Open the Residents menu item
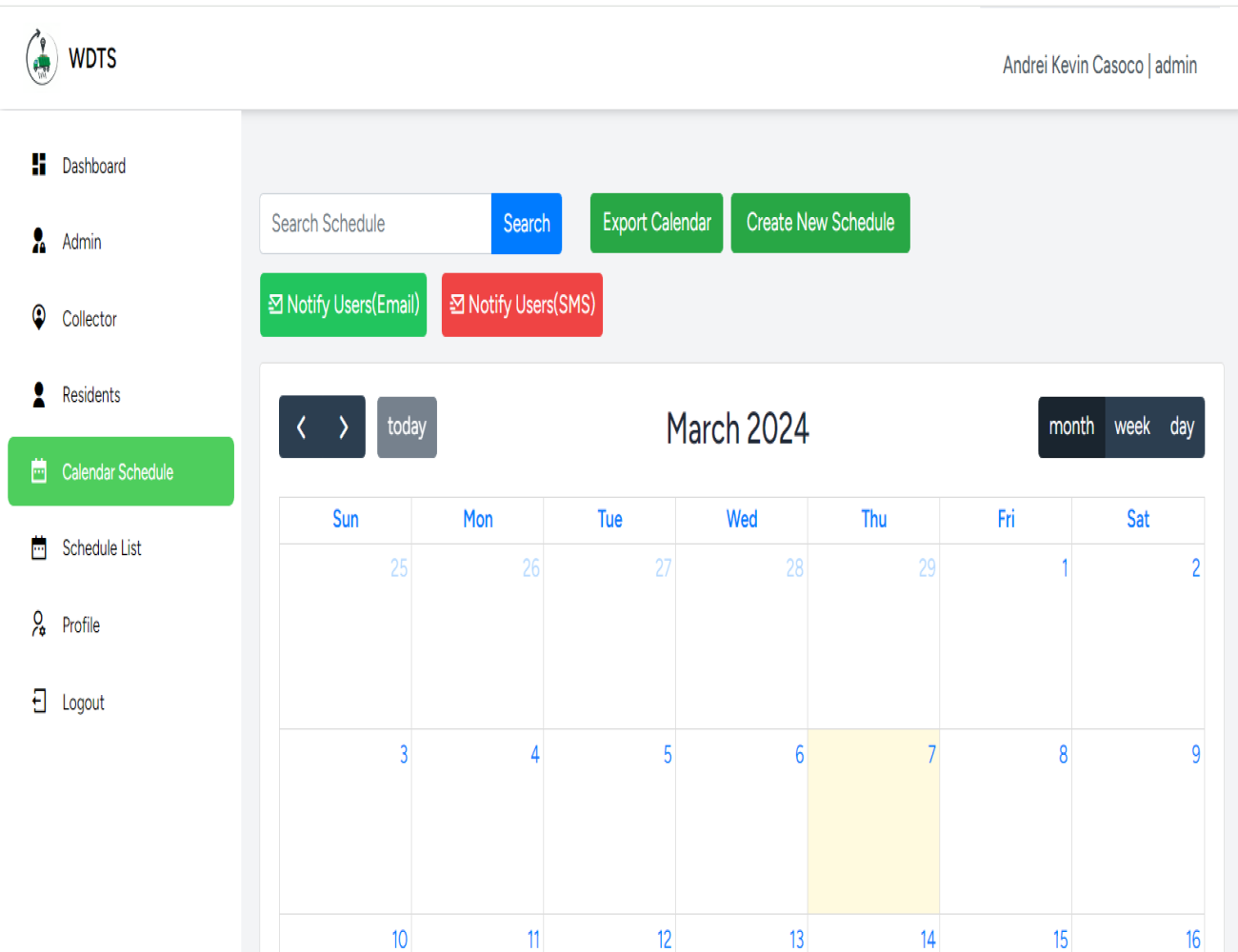This screenshot has height=952, width=1238. (121, 395)
